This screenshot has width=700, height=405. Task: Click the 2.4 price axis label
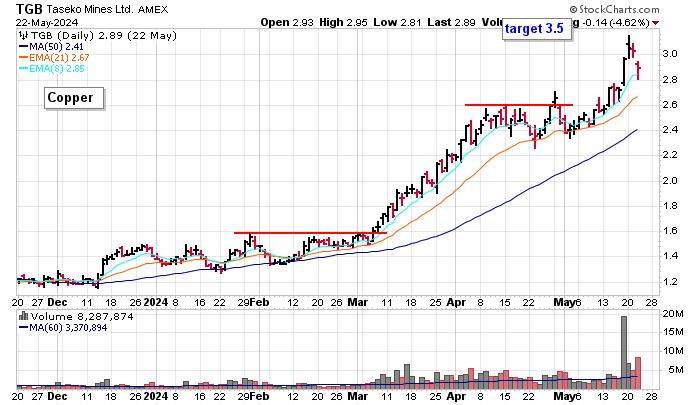(x=670, y=129)
